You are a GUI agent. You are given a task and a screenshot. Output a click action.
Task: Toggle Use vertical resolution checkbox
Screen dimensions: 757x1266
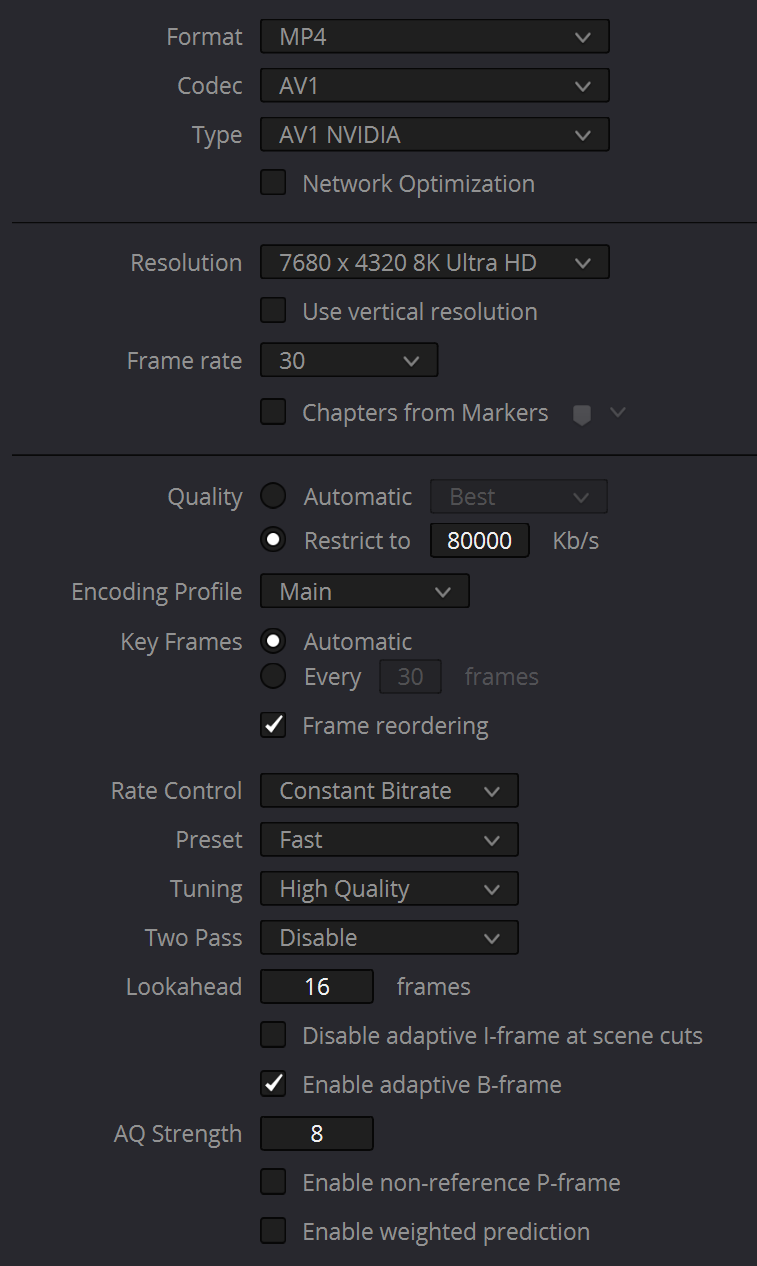(273, 311)
